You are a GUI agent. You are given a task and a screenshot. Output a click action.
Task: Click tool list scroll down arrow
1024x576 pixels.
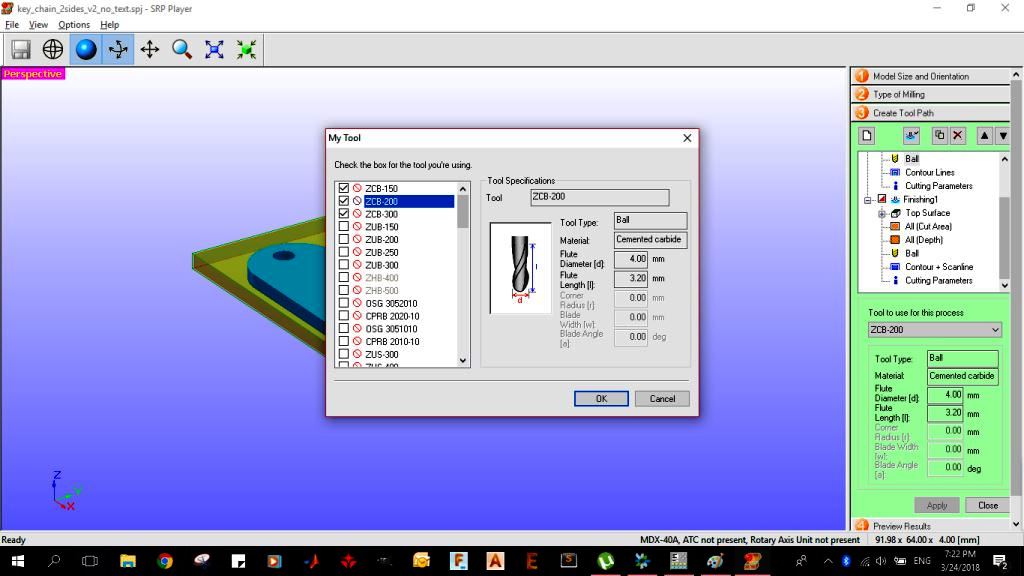coord(463,360)
